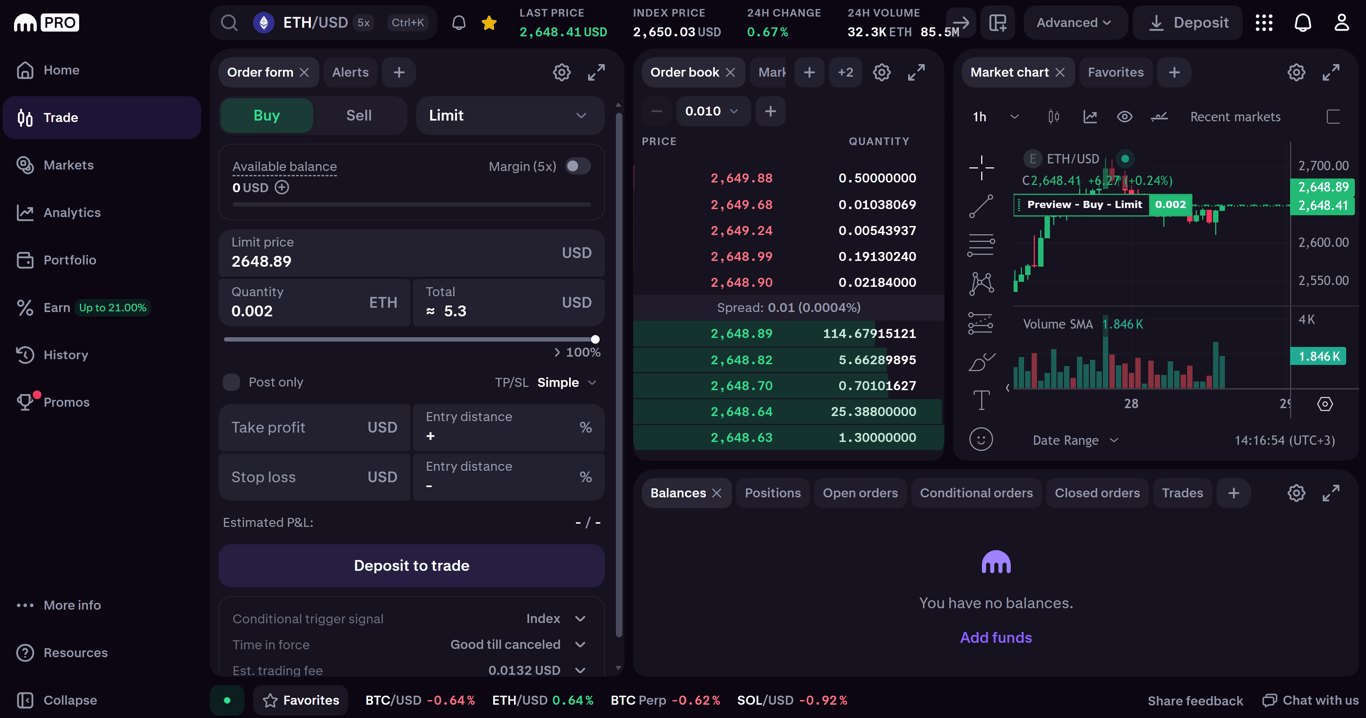Expand the Order book panel to fullscreen
The height and width of the screenshot is (718, 1366).
(916, 72)
